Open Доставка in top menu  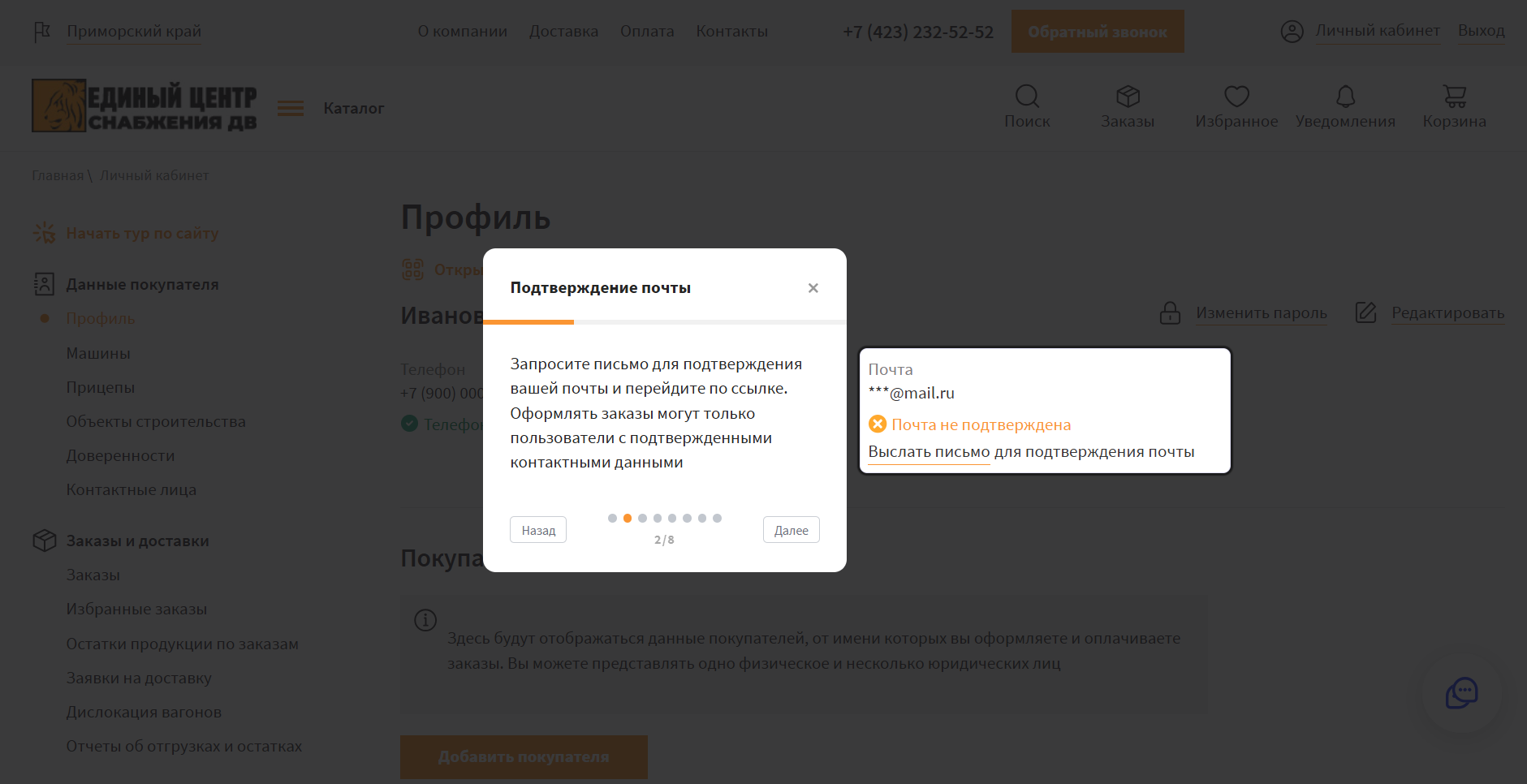(563, 32)
